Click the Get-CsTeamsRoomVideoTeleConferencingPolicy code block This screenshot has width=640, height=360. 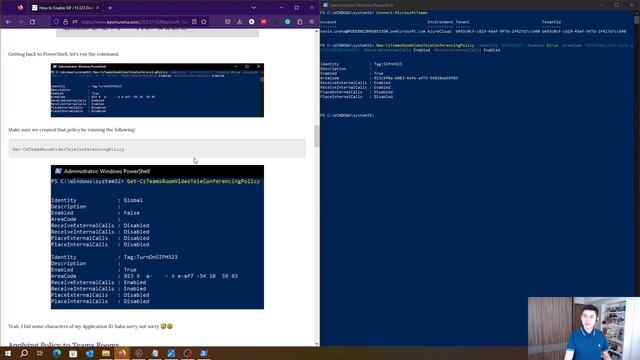click(x=157, y=149)
